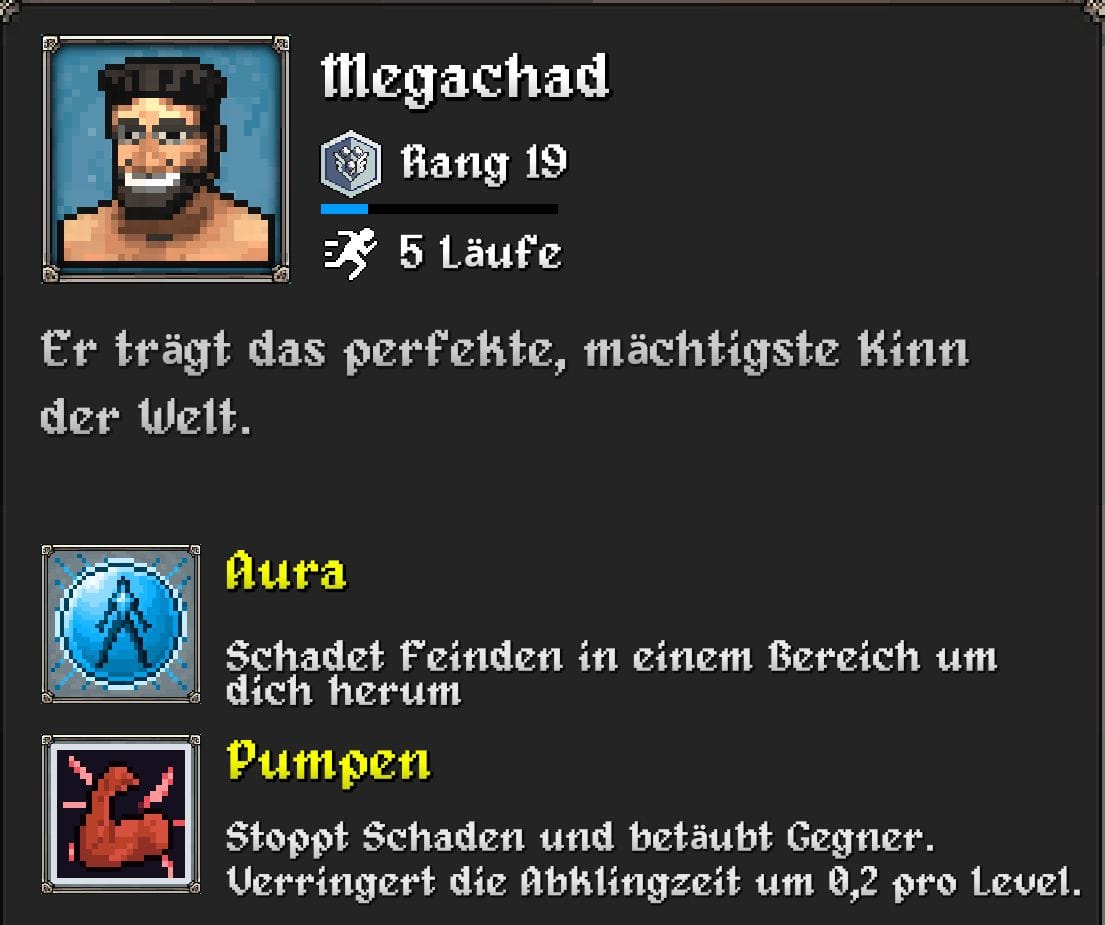The image size is (1105, 925).
Task: Select the blue Aura ability icon
Action: tap(121, 623)
